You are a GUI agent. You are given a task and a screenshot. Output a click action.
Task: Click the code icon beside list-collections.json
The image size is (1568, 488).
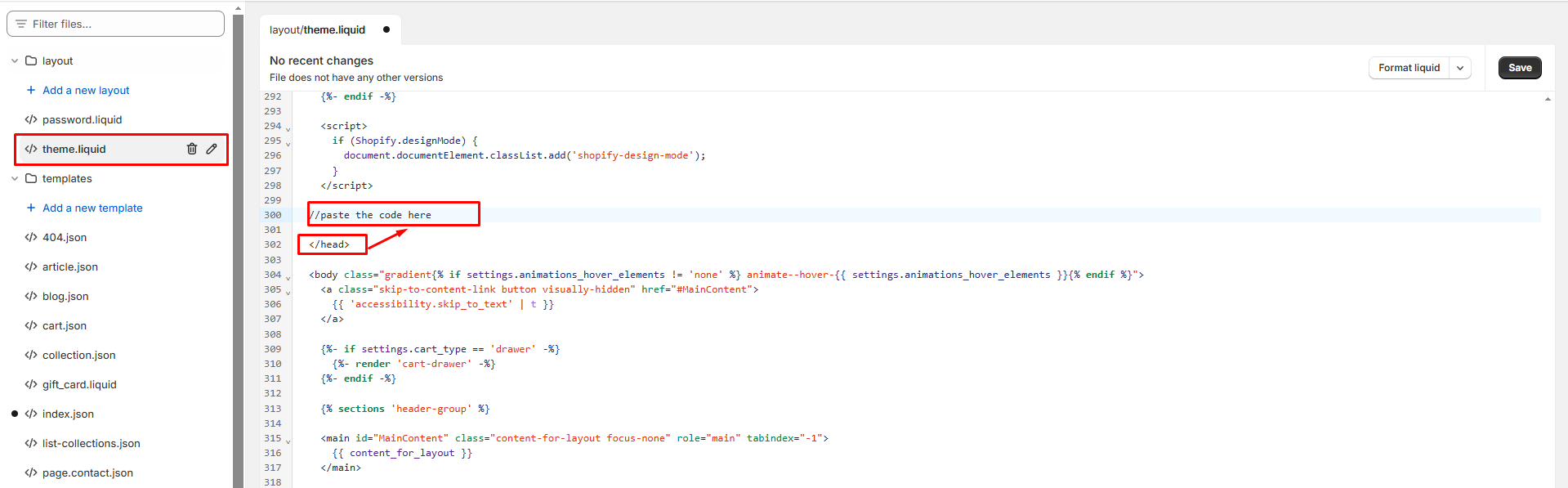click(x=31, y=443)
